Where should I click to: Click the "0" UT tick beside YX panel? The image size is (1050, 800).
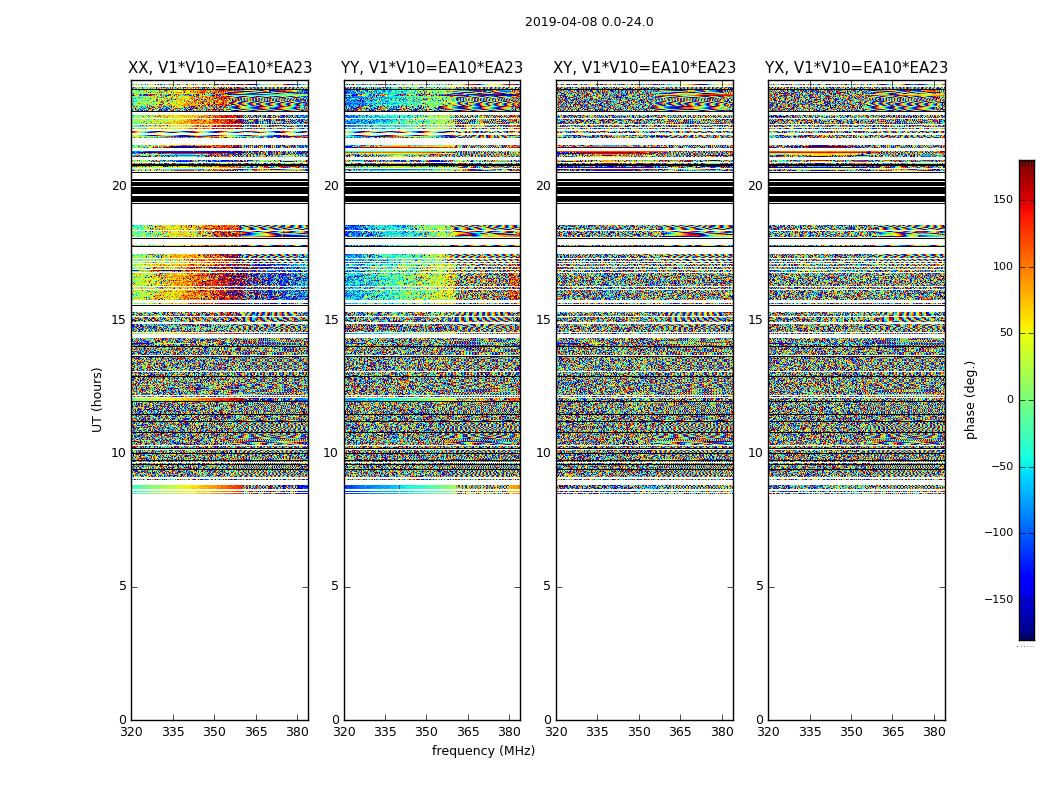click(759, 720)
